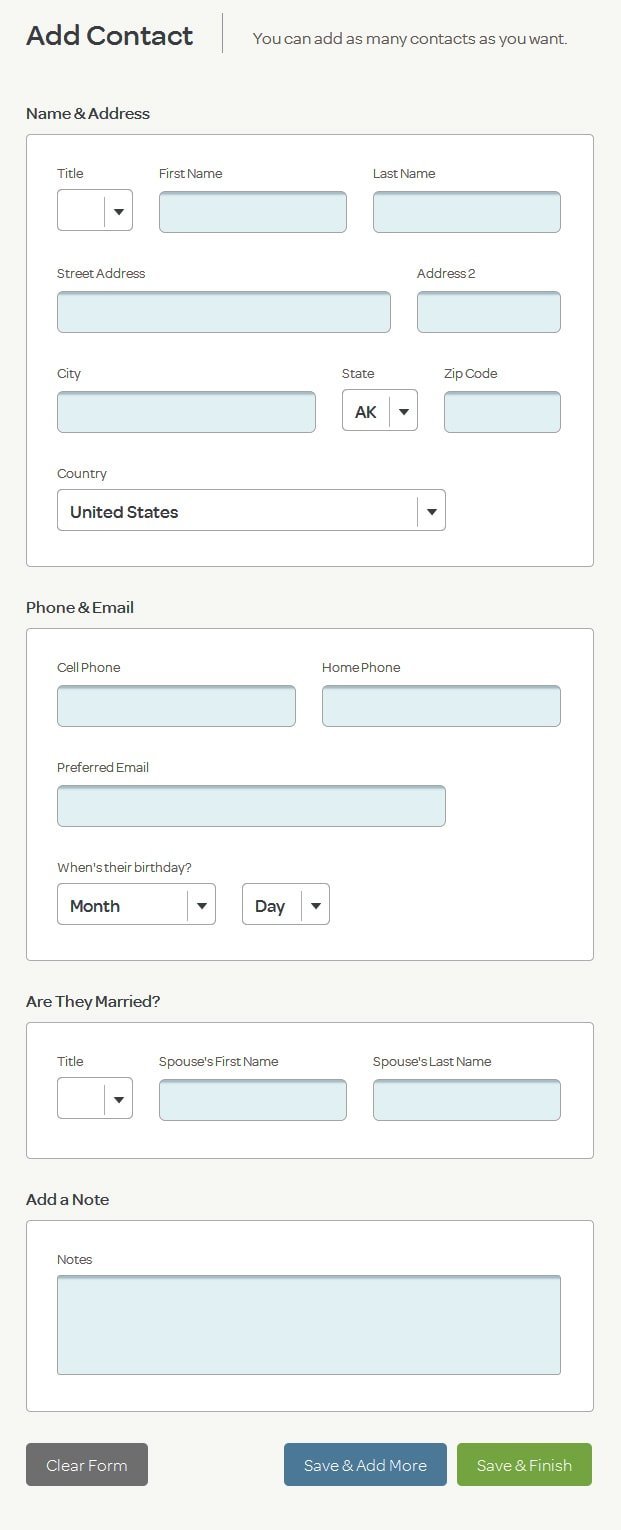Click the Clear Form button
This screenshot has width=621, height=1530.
(87, 1465)
